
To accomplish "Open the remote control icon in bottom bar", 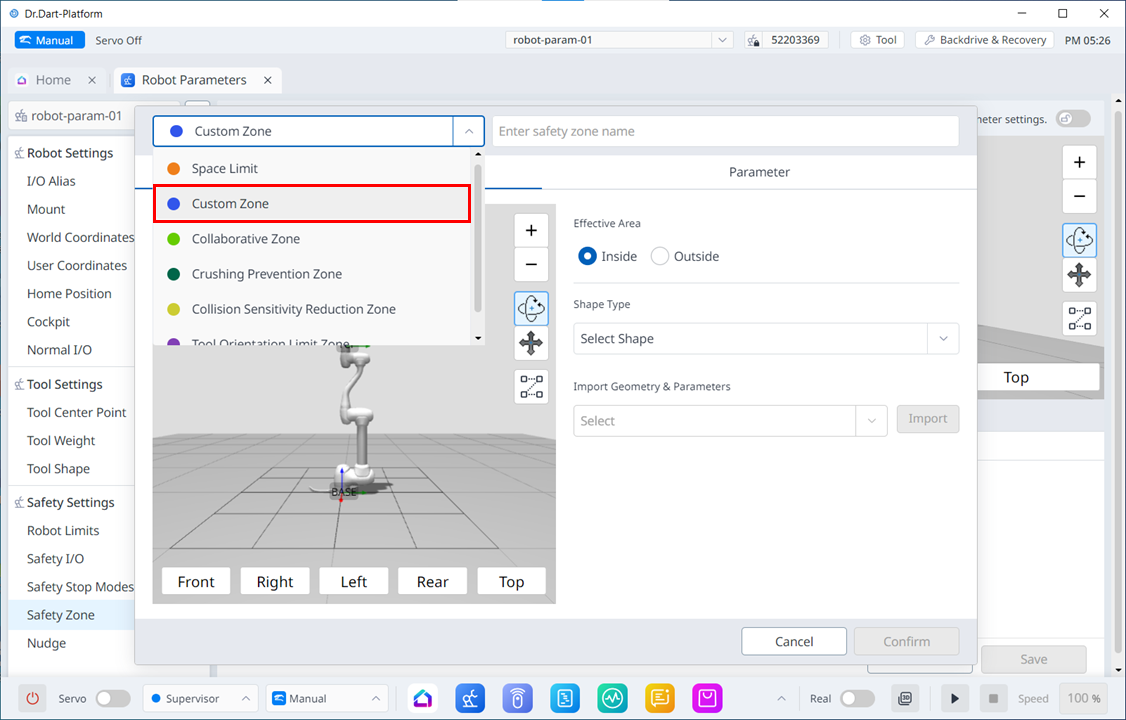I will tap(517, 698).
